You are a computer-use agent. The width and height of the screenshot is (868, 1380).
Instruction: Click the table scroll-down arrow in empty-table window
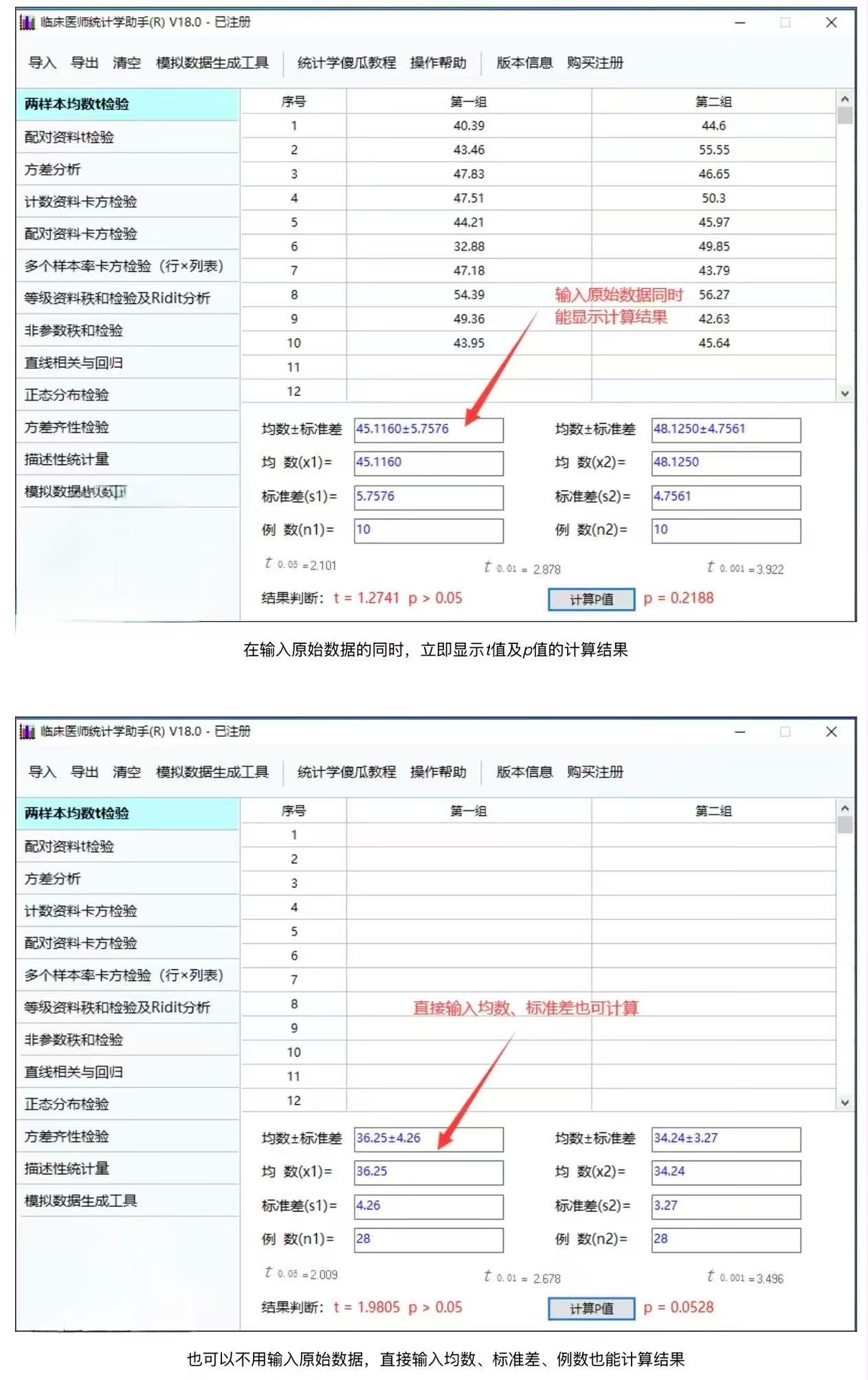coord(845,1103)
